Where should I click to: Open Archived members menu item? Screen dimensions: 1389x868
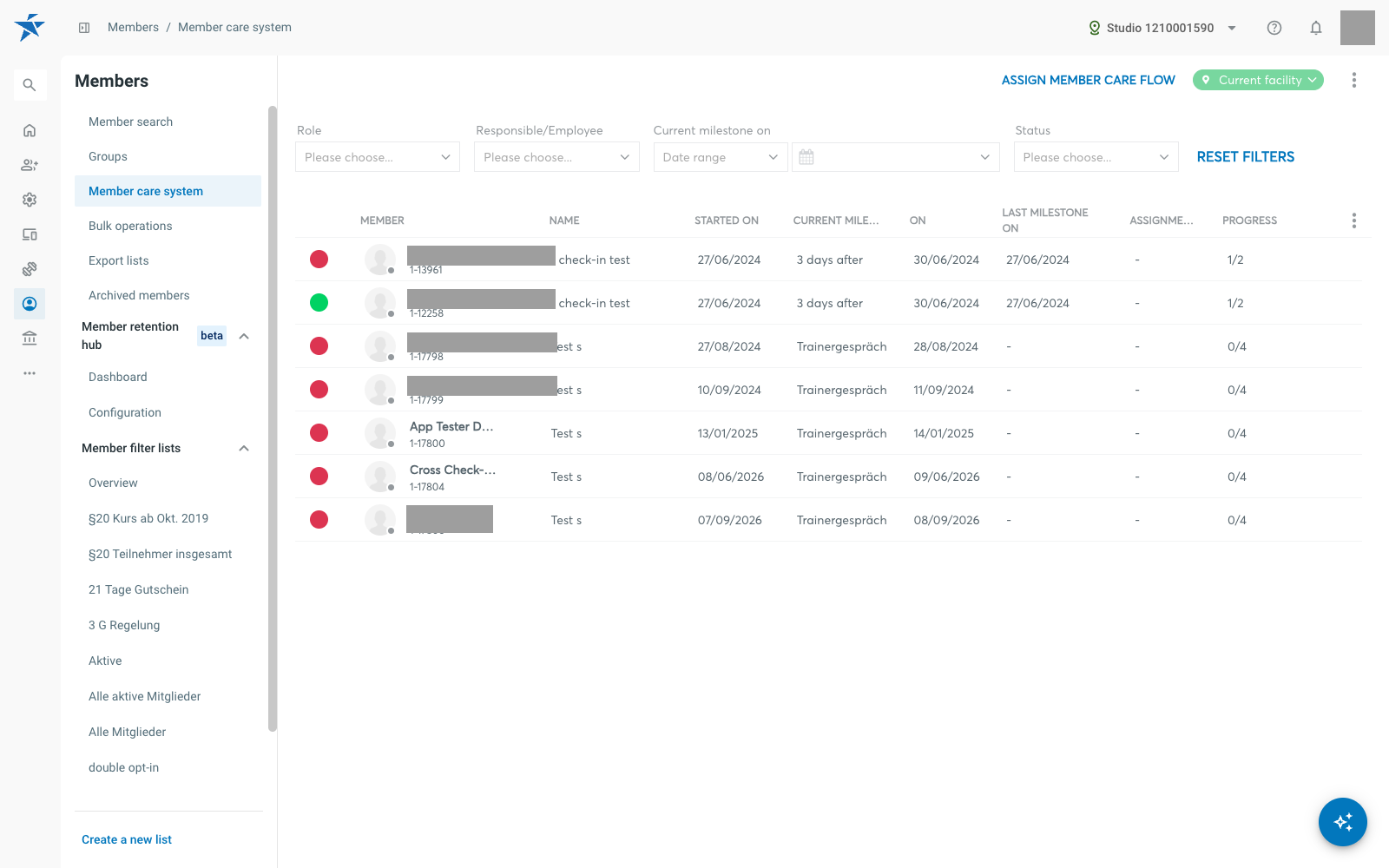[x=139, y=295]
